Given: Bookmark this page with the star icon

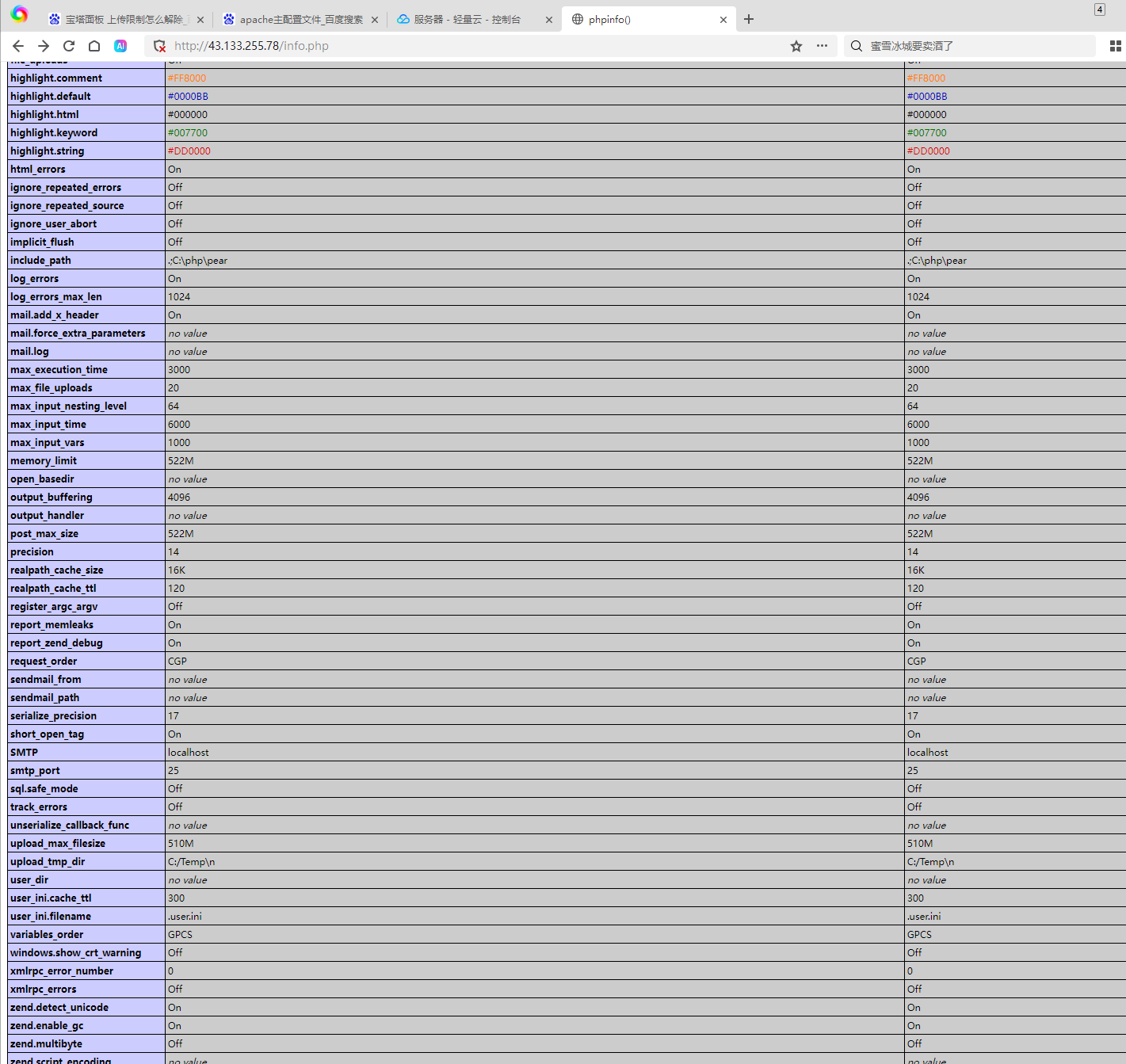Looking at the screenshot, I should (796, 46).
